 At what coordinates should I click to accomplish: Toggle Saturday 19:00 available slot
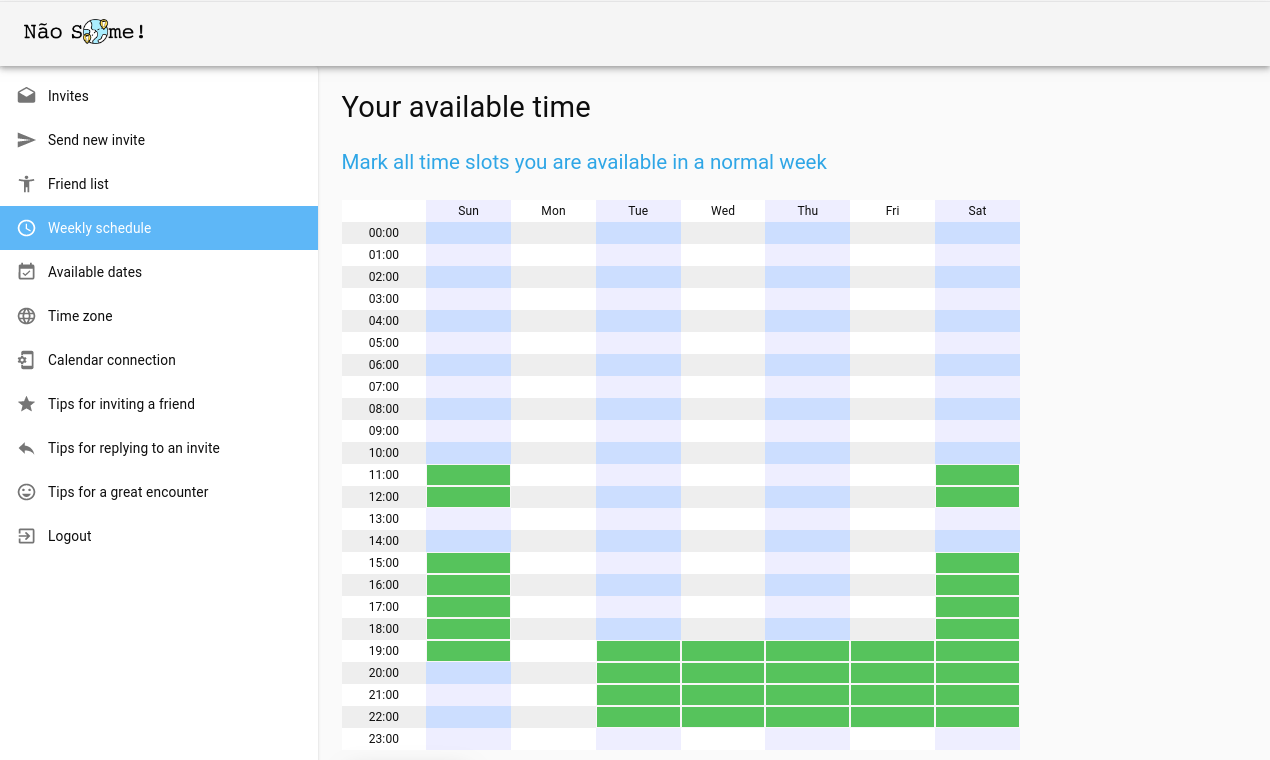(x=977, y=651)
